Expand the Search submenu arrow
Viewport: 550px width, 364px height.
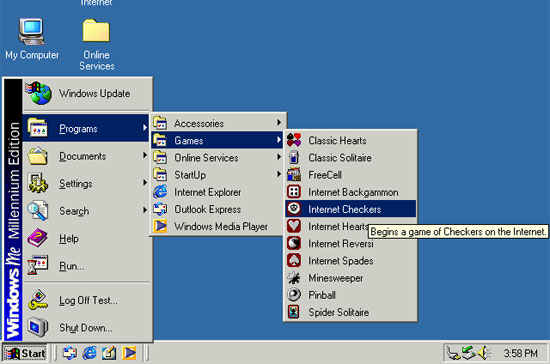tap(145, 210)
